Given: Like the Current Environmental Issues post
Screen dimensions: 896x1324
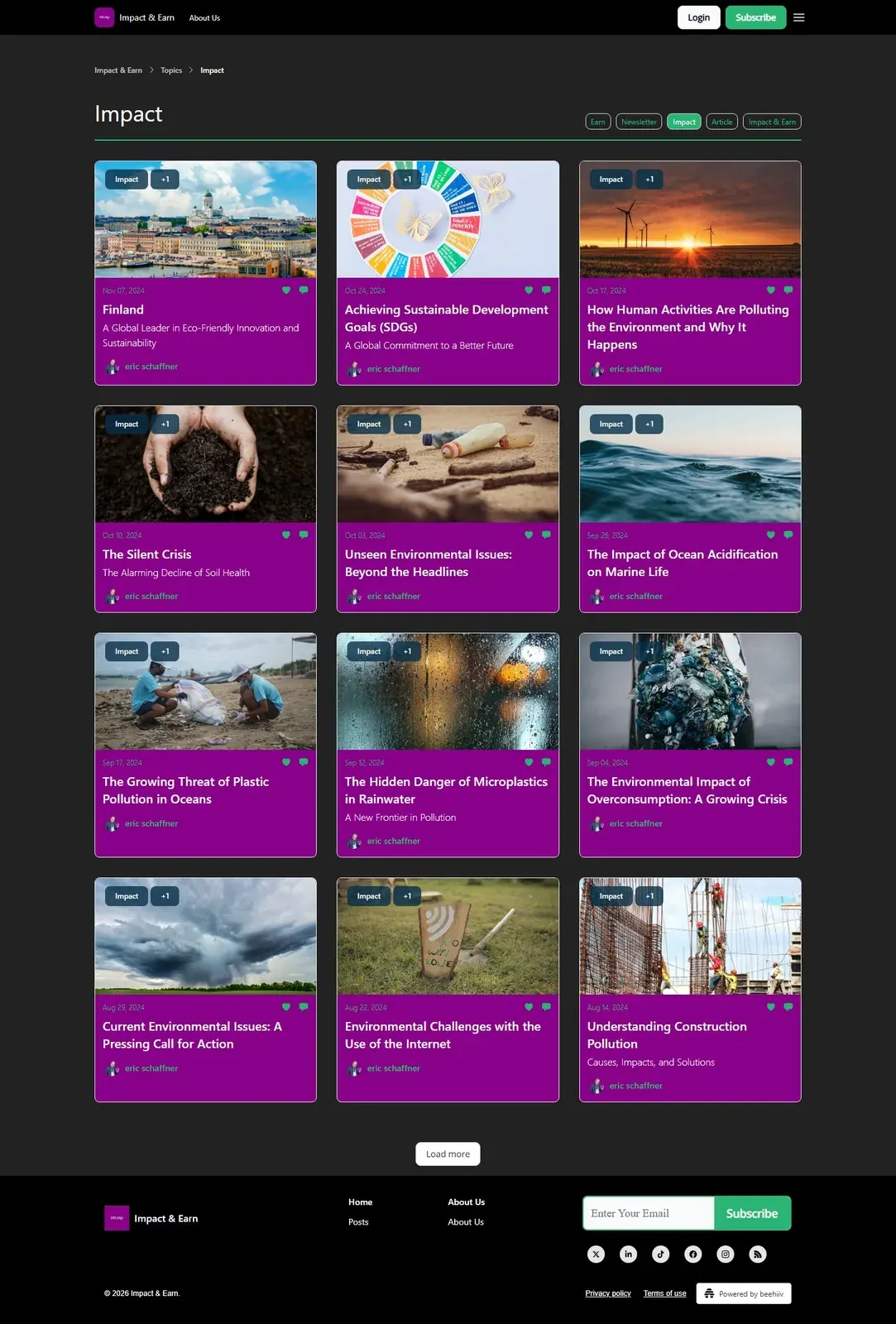Looking at the screenshot, I should (286, 1007).
